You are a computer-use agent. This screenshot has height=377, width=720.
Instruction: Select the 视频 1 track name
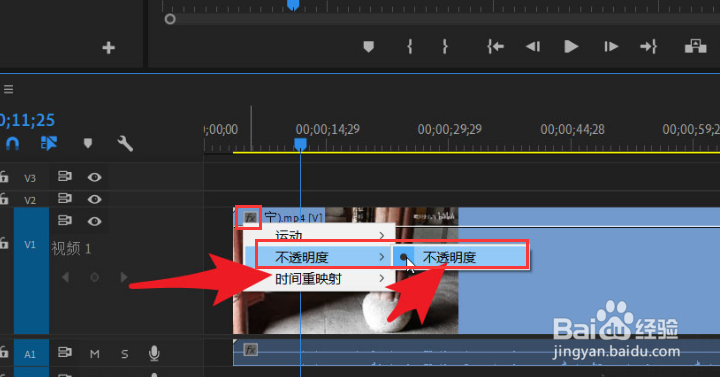coord(71,249)
